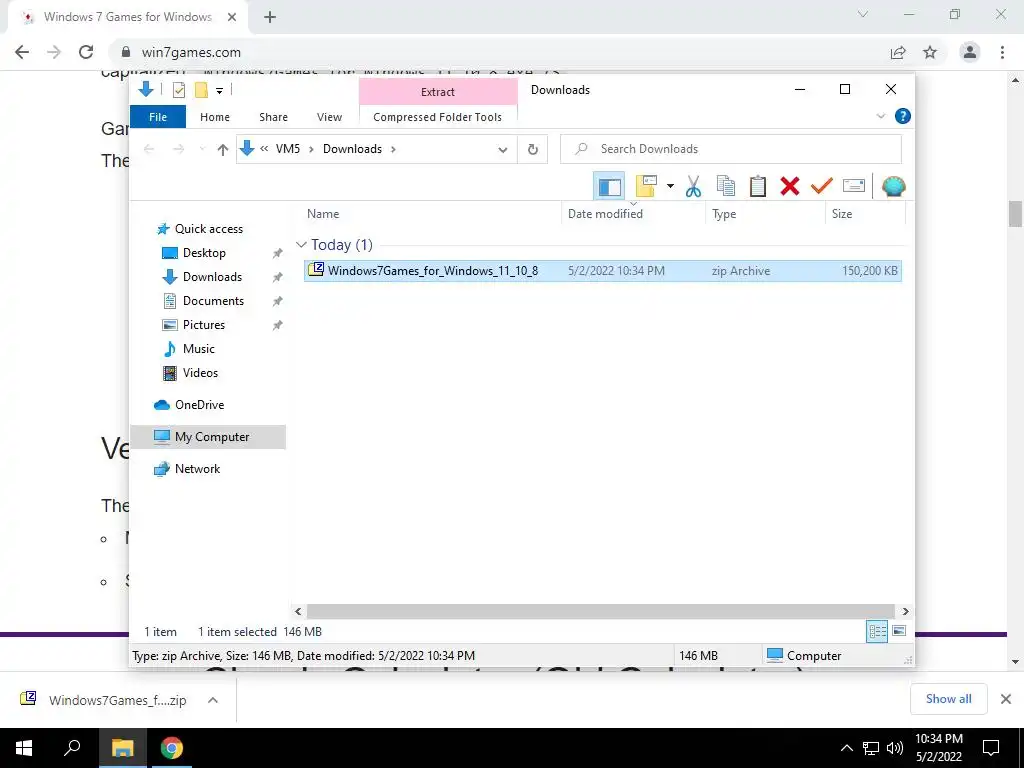
Task: Open download options chevron for Windows7Games zip
Action: (x=213, y=700)
